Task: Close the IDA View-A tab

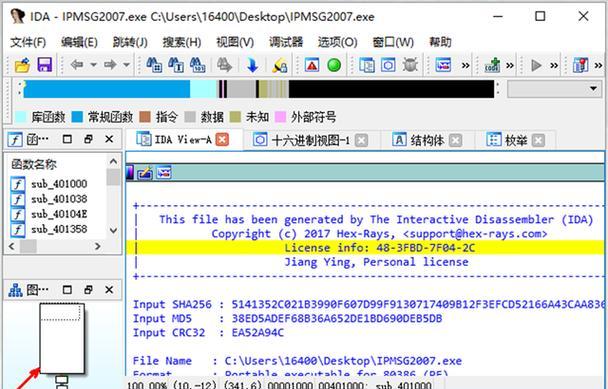Action: [x=222, y=140]
